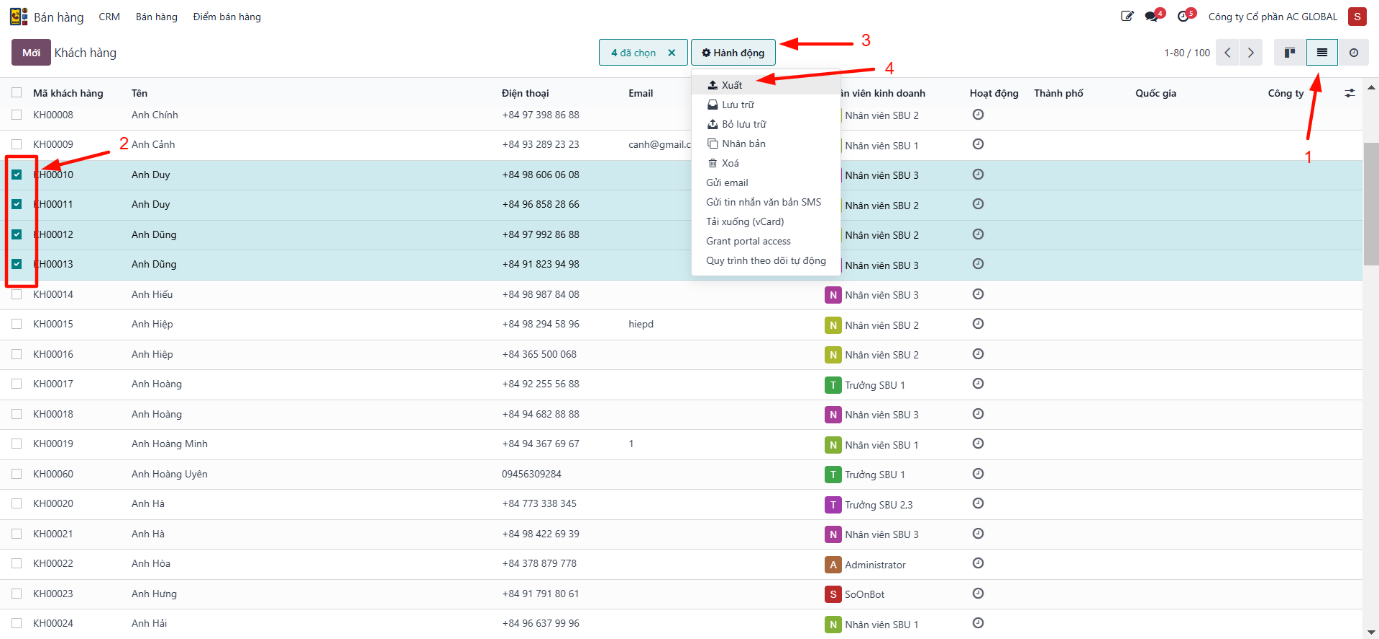This screenshot has height=639, width=1379.
Task: Open the Điểm bán hàng top menu
Action: (x=227, y=17)
